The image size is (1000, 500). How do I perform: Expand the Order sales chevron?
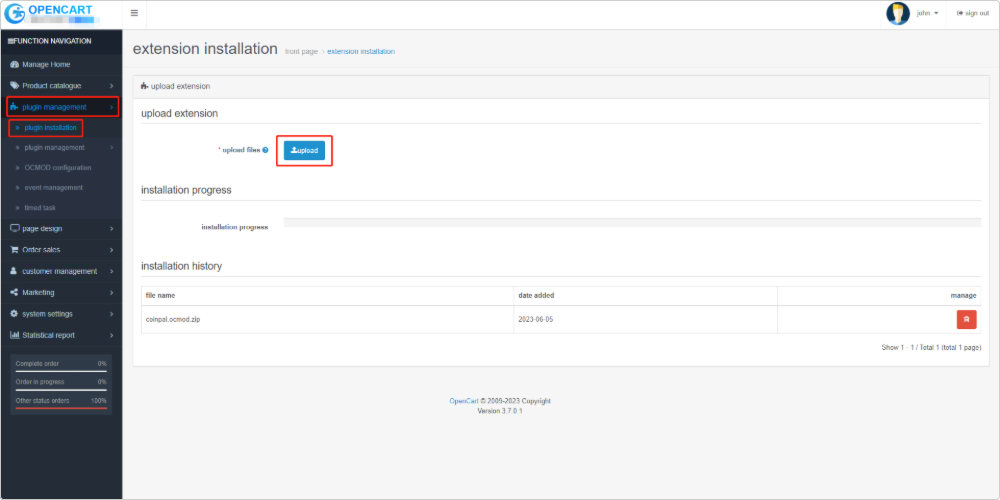[x=111, y=250]
